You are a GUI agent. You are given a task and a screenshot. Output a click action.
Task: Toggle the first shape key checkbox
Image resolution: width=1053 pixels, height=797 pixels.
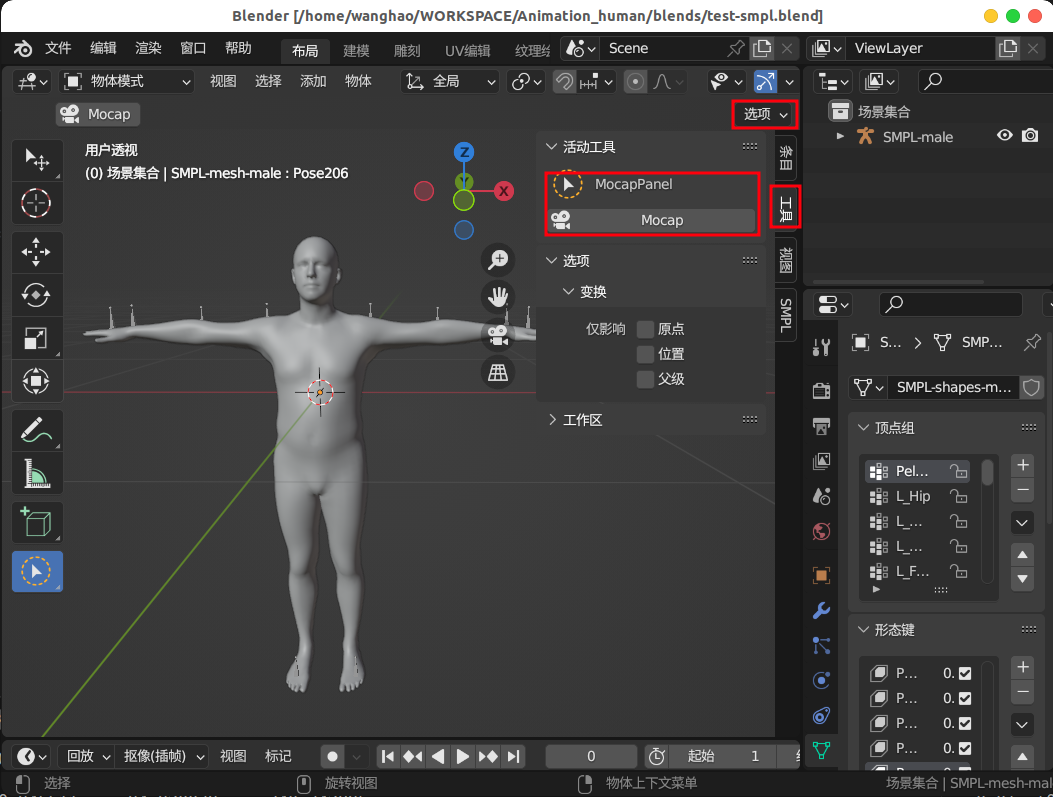point(965,673)
